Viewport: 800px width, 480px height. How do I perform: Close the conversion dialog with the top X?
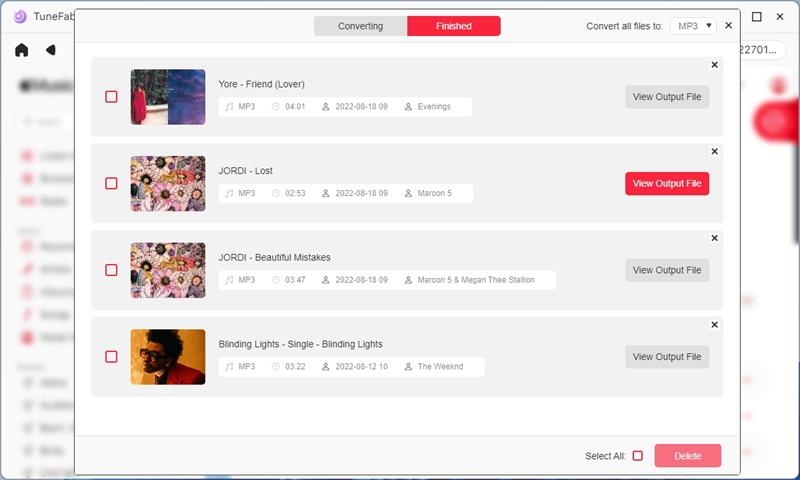point(728,26)
